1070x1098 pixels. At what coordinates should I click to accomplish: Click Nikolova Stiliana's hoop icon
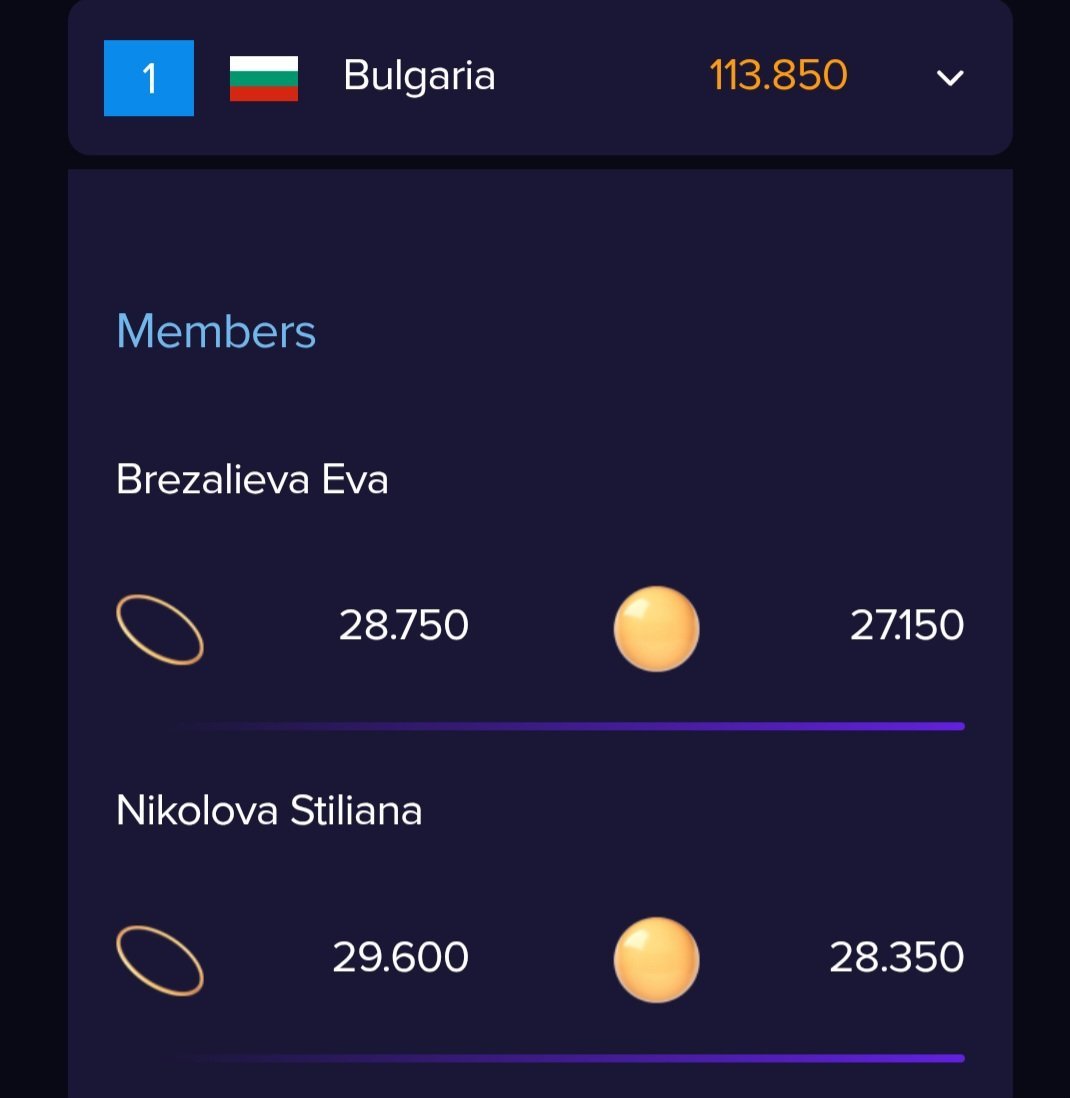tap(160, 961)
